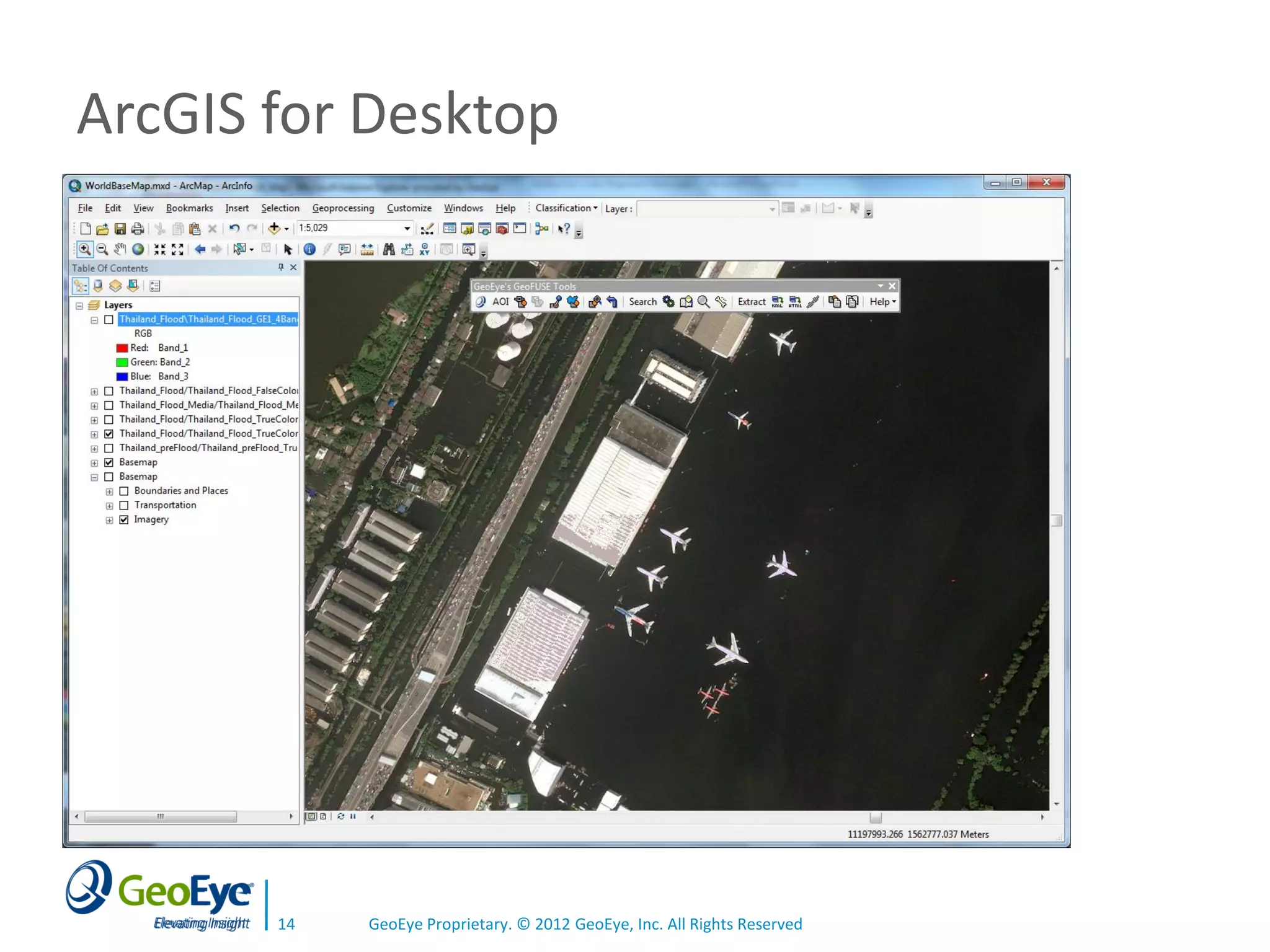Click the Red Band_1 color swatch

tap(122, 348)
